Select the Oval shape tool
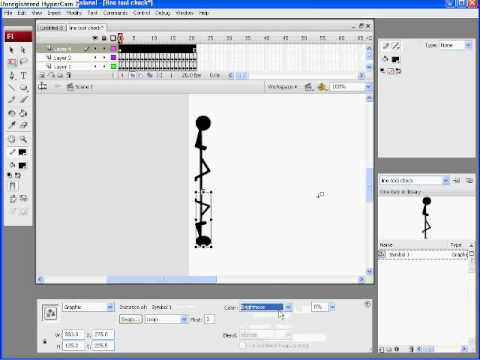480x360 pixels. pyautogui.click(x=23, y=88)
